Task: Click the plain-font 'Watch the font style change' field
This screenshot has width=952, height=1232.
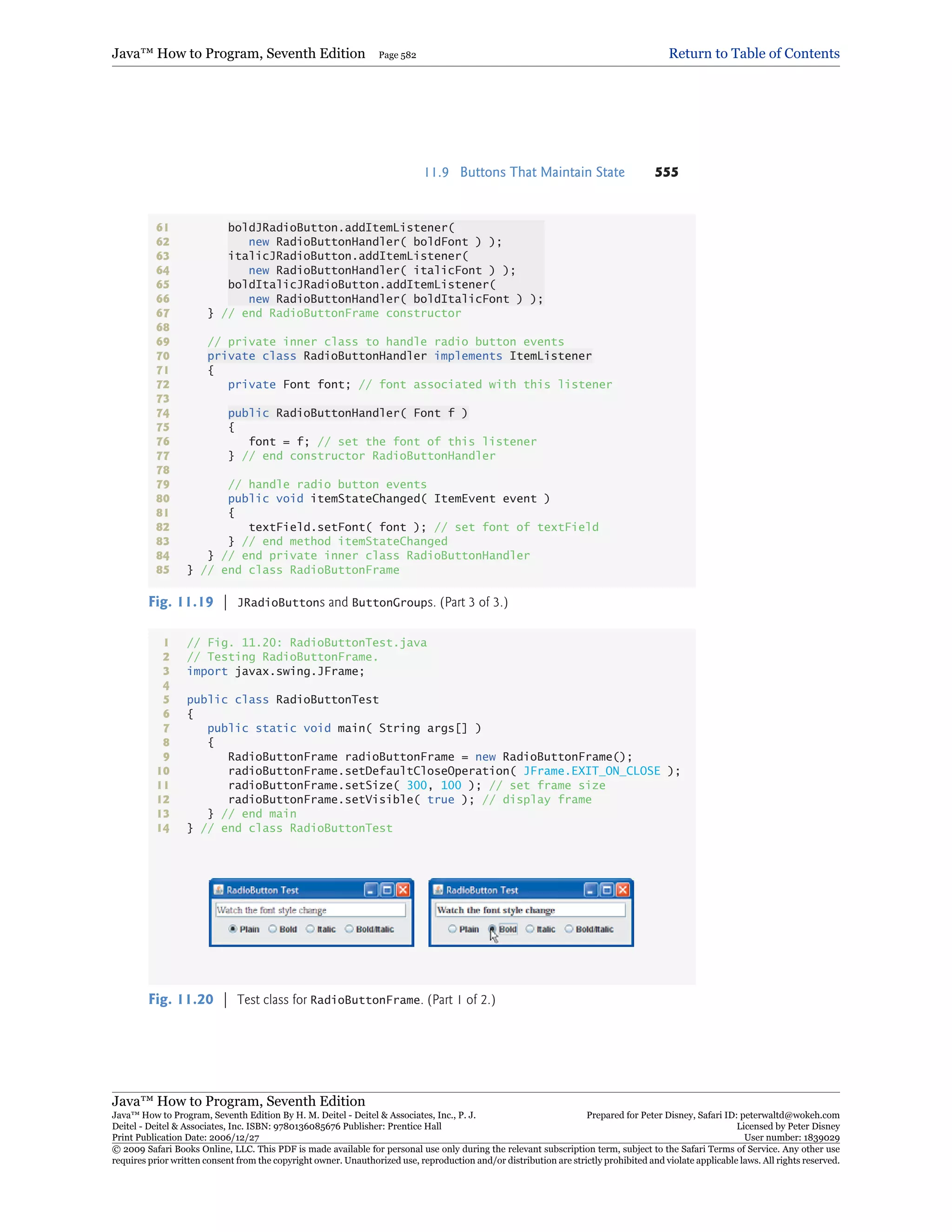Action: click(310, 910)
